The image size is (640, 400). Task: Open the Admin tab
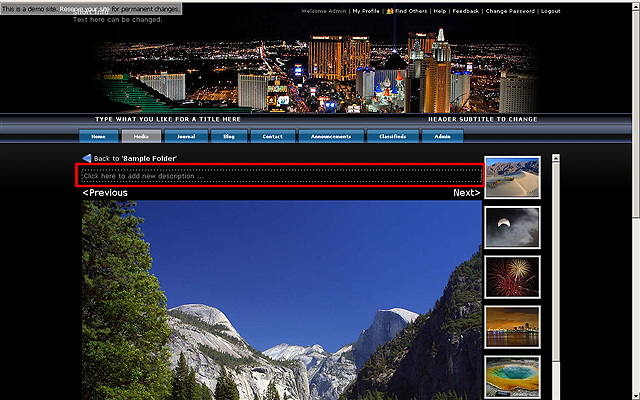(441, 136)
